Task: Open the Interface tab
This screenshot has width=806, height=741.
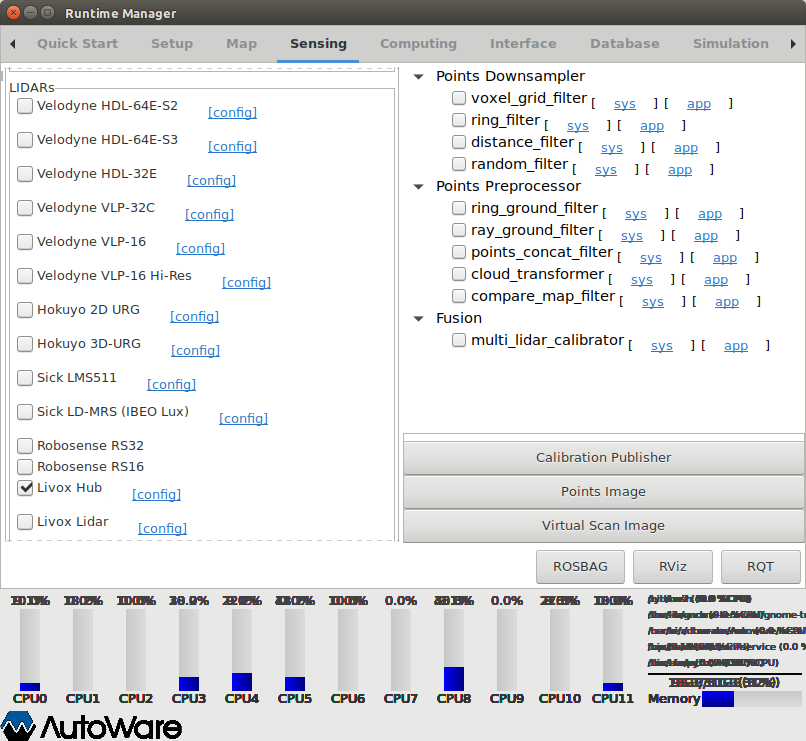Action: click(x=523, y=44)
